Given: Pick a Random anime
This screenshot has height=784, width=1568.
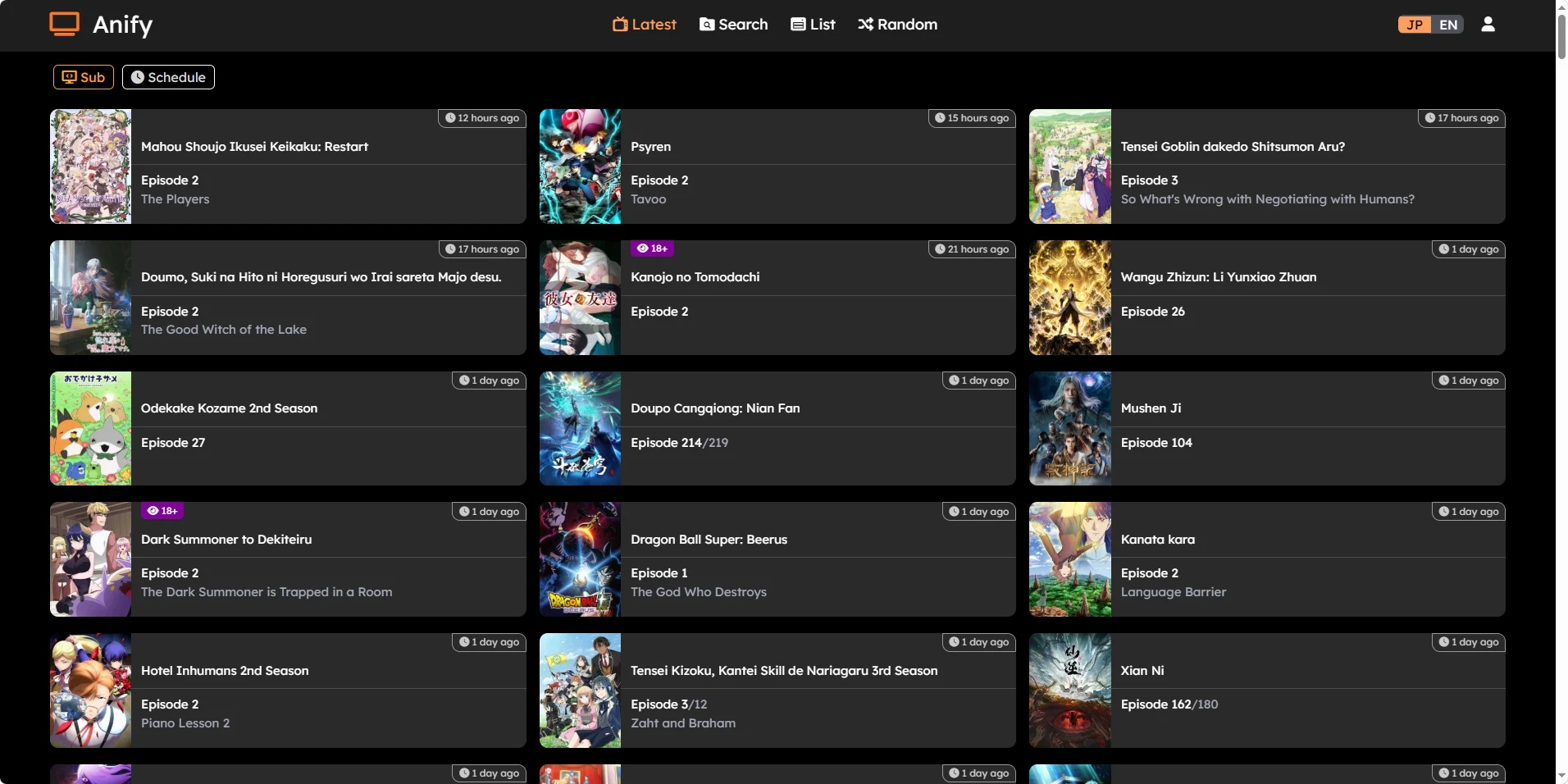Looking at the screenshot, I should (897, 25).
